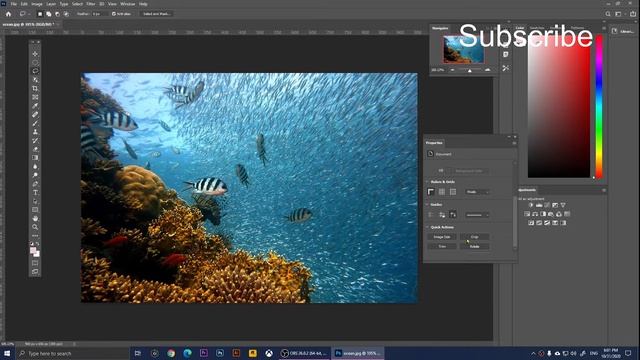Choose Intersect with selection mode
This screenshot has width=640, height=360.
[x=66, y=14]
